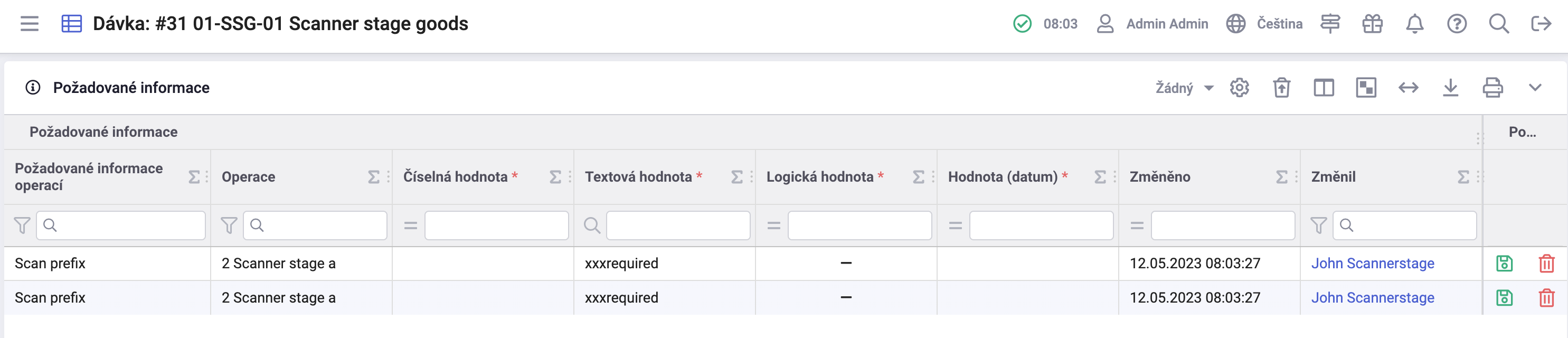Screen dimensions: 1568x338
Task: Open the sum menu on Změněno column
Action: pyautogui.click(x=1281, y=176)
